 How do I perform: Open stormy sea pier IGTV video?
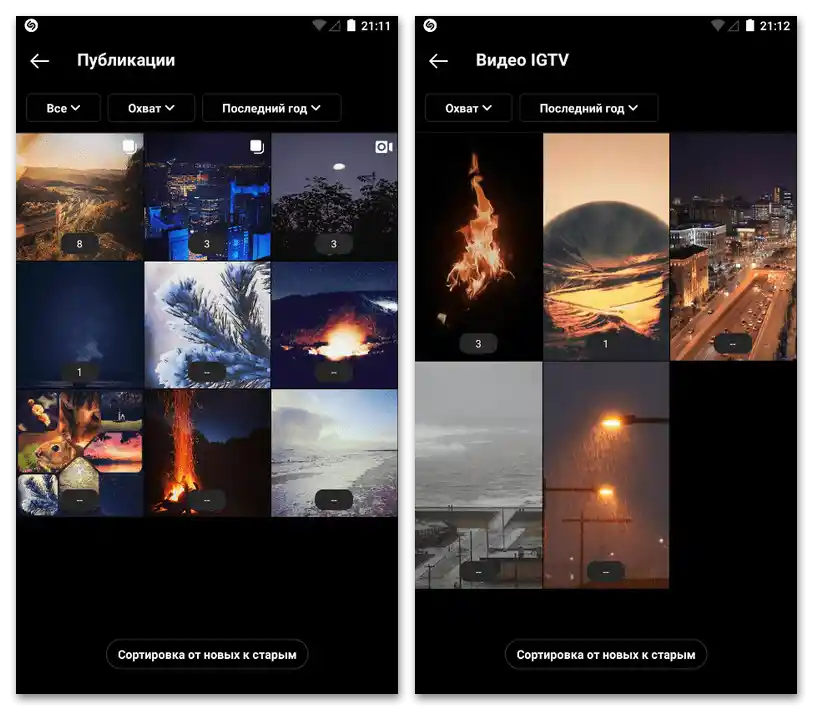[478, 475]
